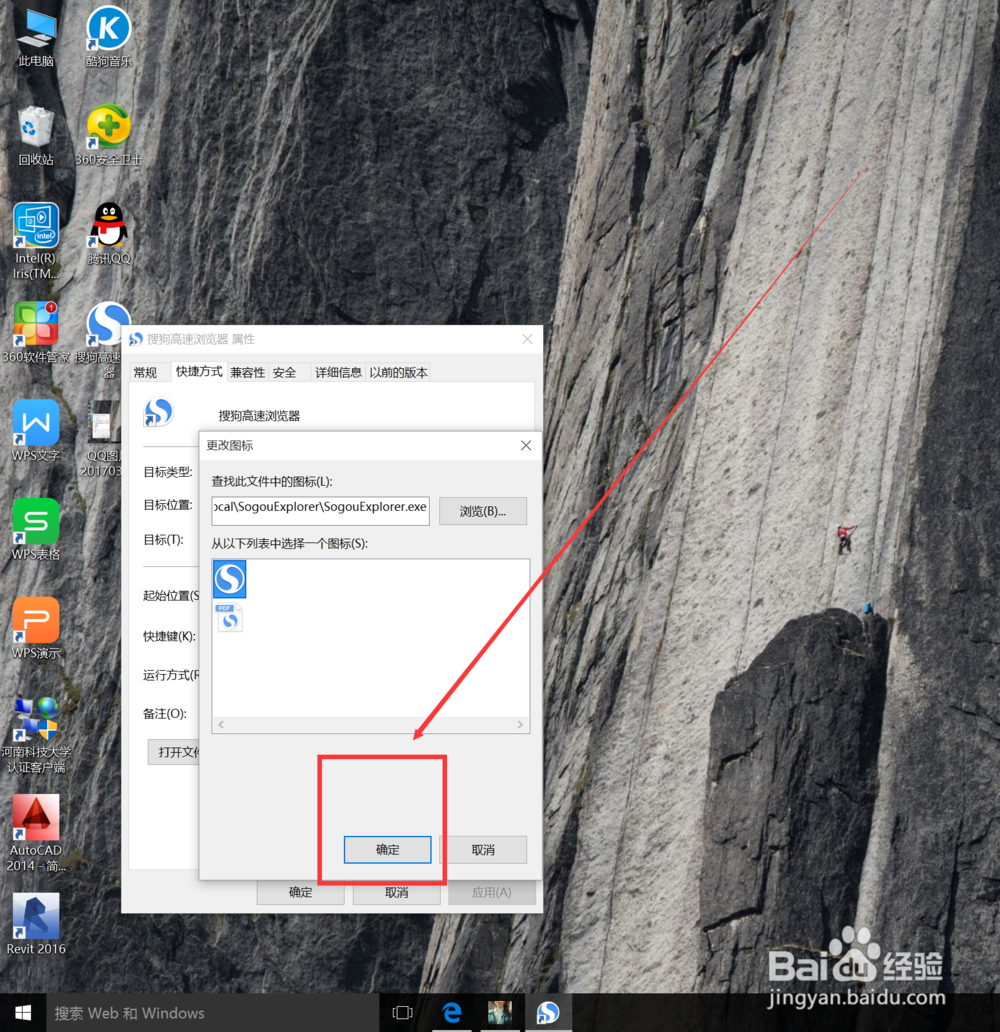Viewport: 1000px width, 1032px height.
Task: Open Task View on the taskbar
Action: point(402,1013)
